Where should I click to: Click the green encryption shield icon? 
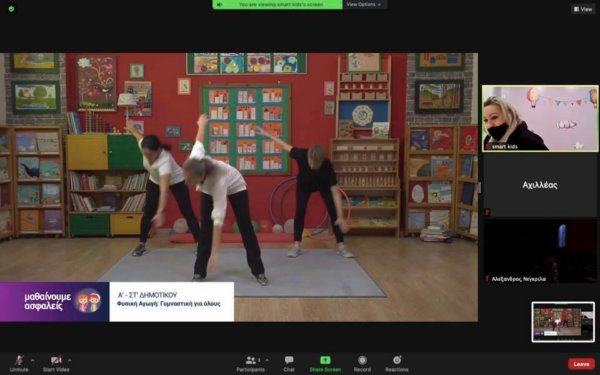(11, 8)
